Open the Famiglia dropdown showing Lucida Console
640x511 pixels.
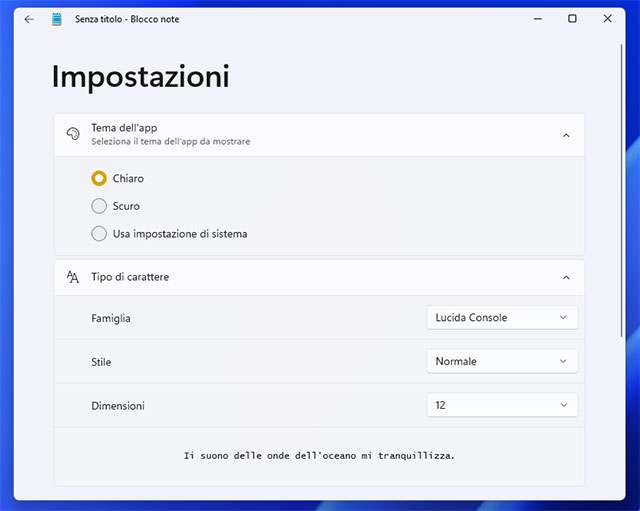point(502,318)
